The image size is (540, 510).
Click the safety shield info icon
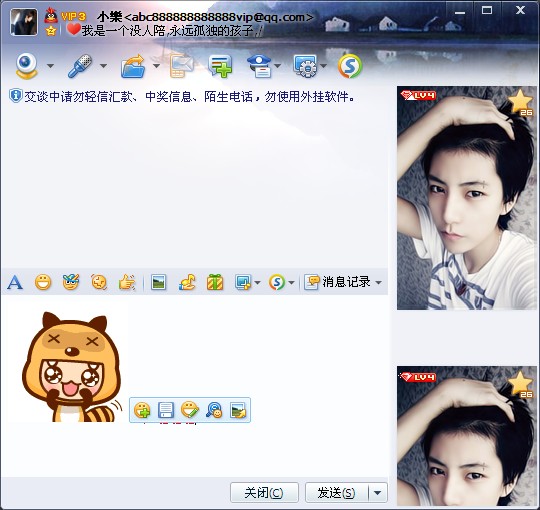pos(15,96)
